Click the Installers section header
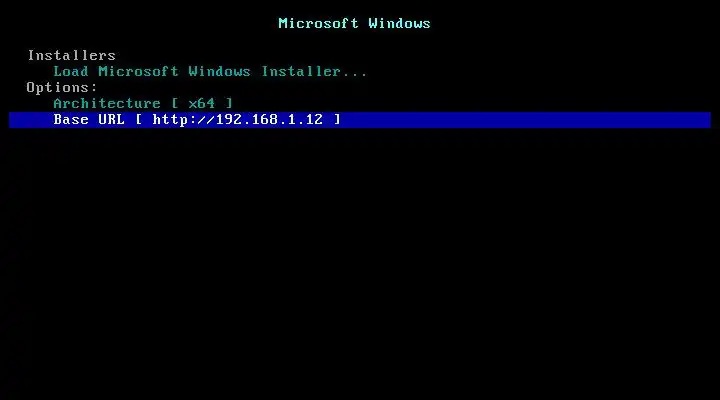This screenshot has height=400, width=720. tap(71, 56)
